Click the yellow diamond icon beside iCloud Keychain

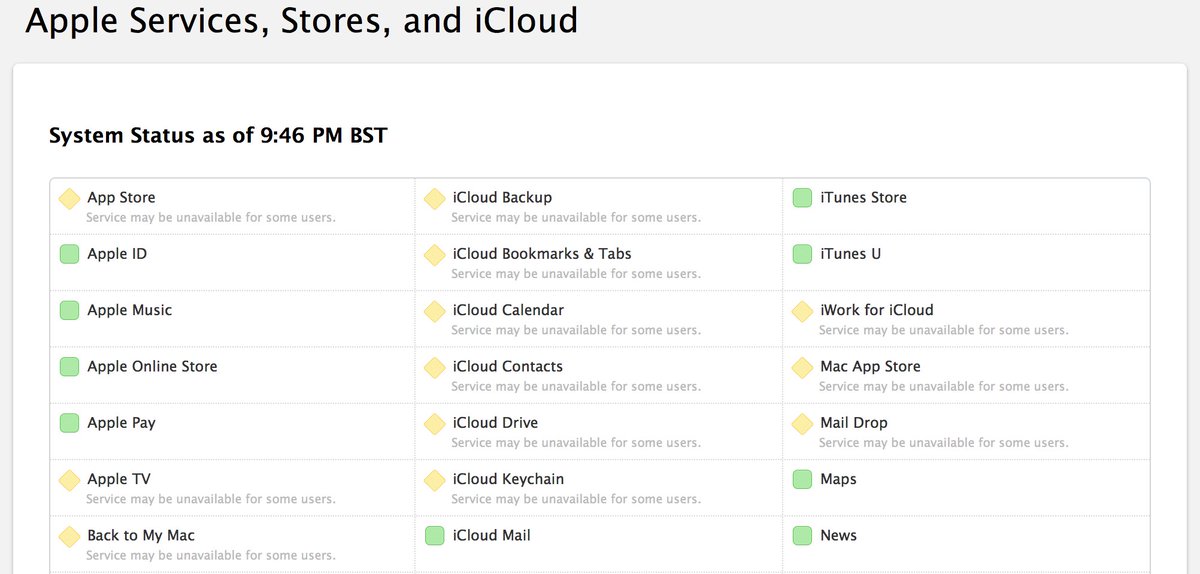[x=434, y=480]
